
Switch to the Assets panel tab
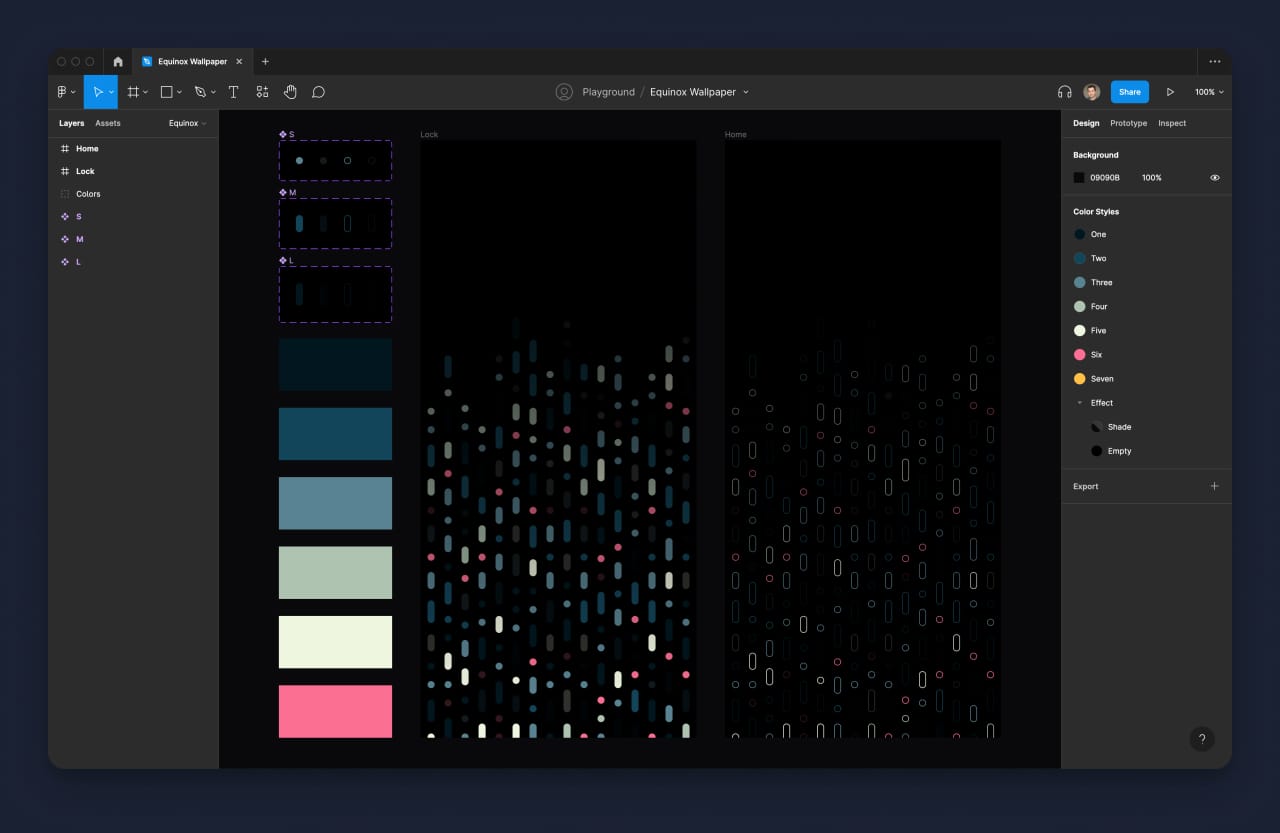[108, 123]
